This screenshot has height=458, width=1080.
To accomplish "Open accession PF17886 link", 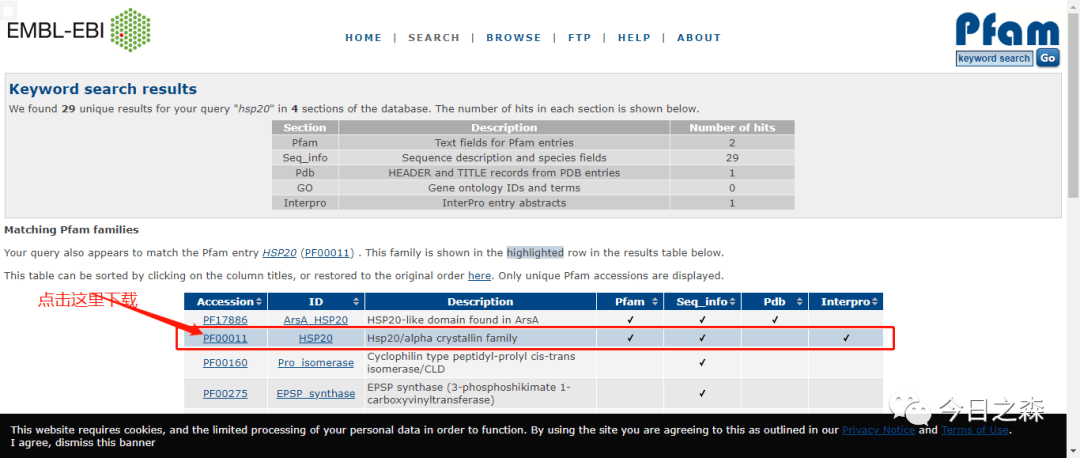I will [x=225, y=320].
